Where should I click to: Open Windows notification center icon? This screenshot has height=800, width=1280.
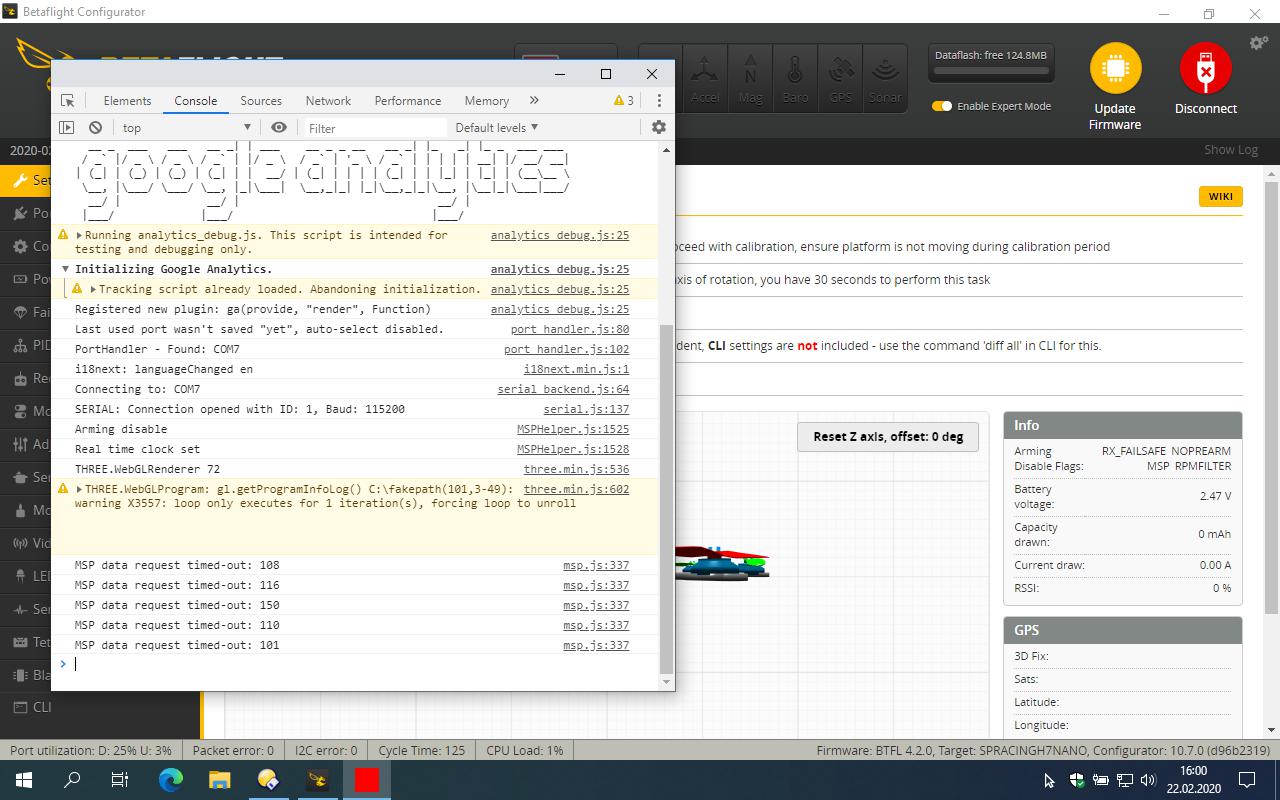(x=1247, y=780)
